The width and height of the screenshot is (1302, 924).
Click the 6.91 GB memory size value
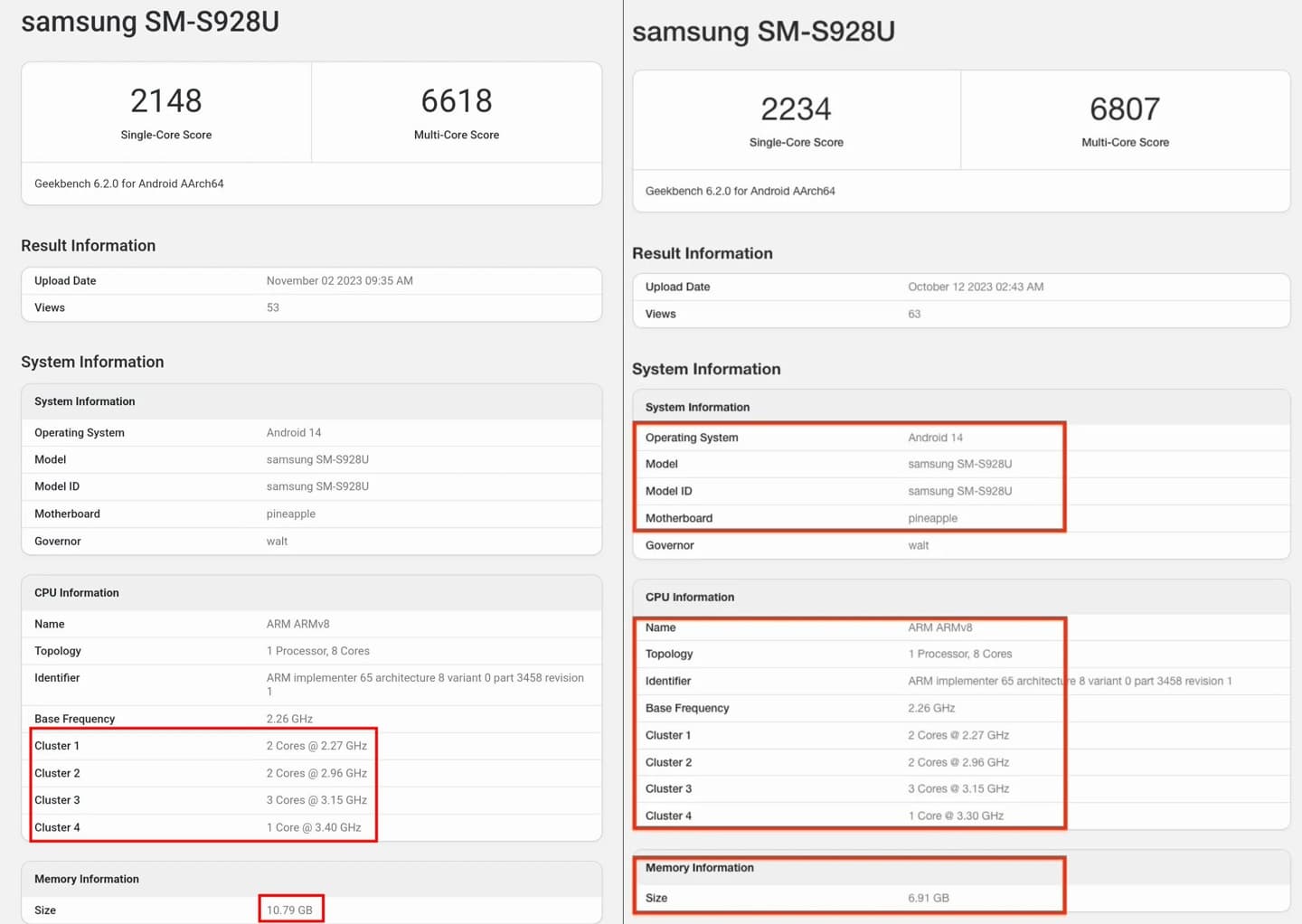929,898
